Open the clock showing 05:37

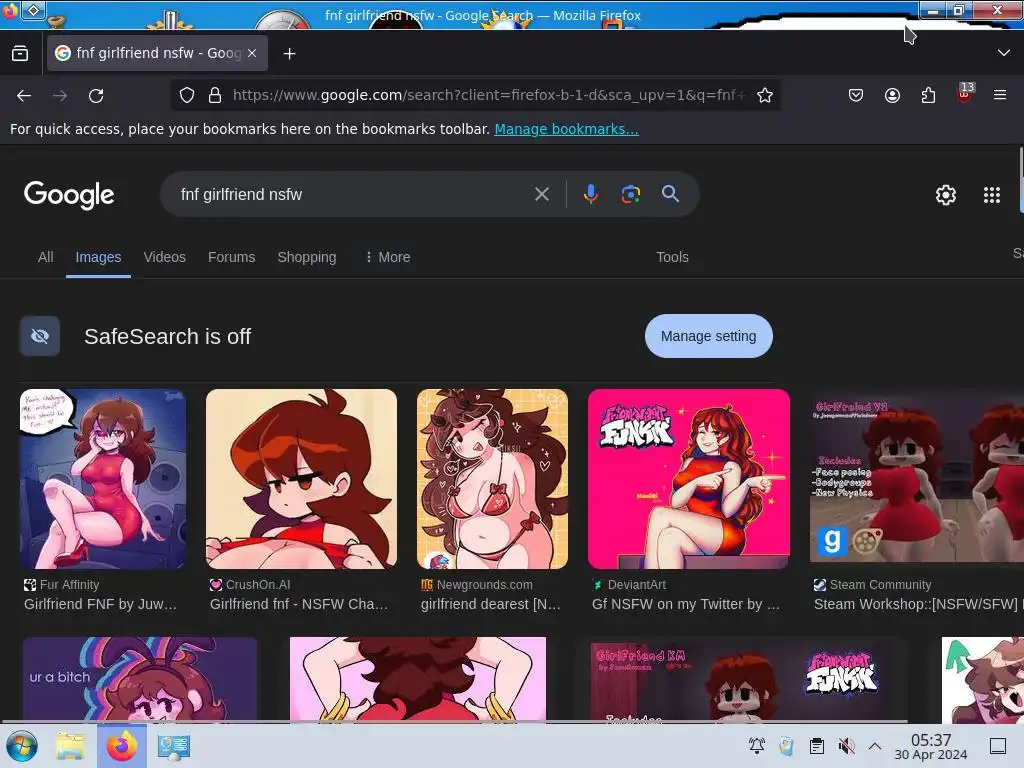931,746
